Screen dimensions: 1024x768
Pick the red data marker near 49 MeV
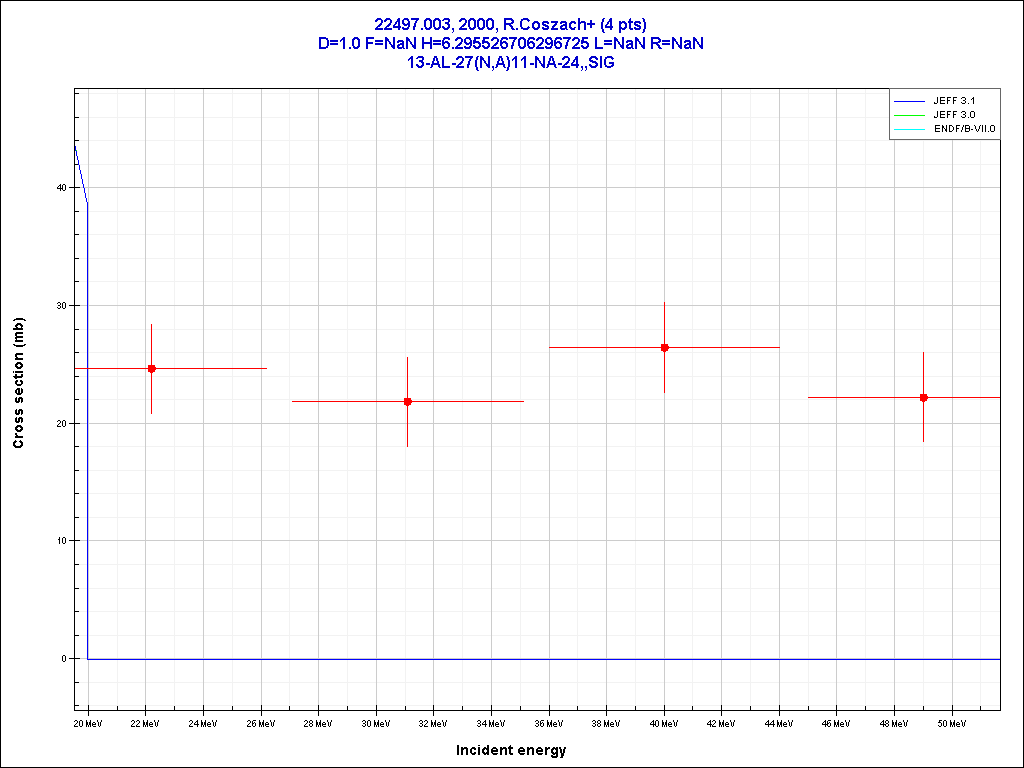pyautogui.click(x=924, y=397)
